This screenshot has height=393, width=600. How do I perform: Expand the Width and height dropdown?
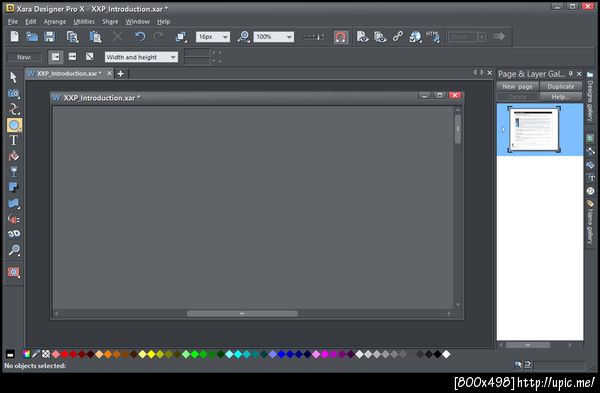[173, 57]
